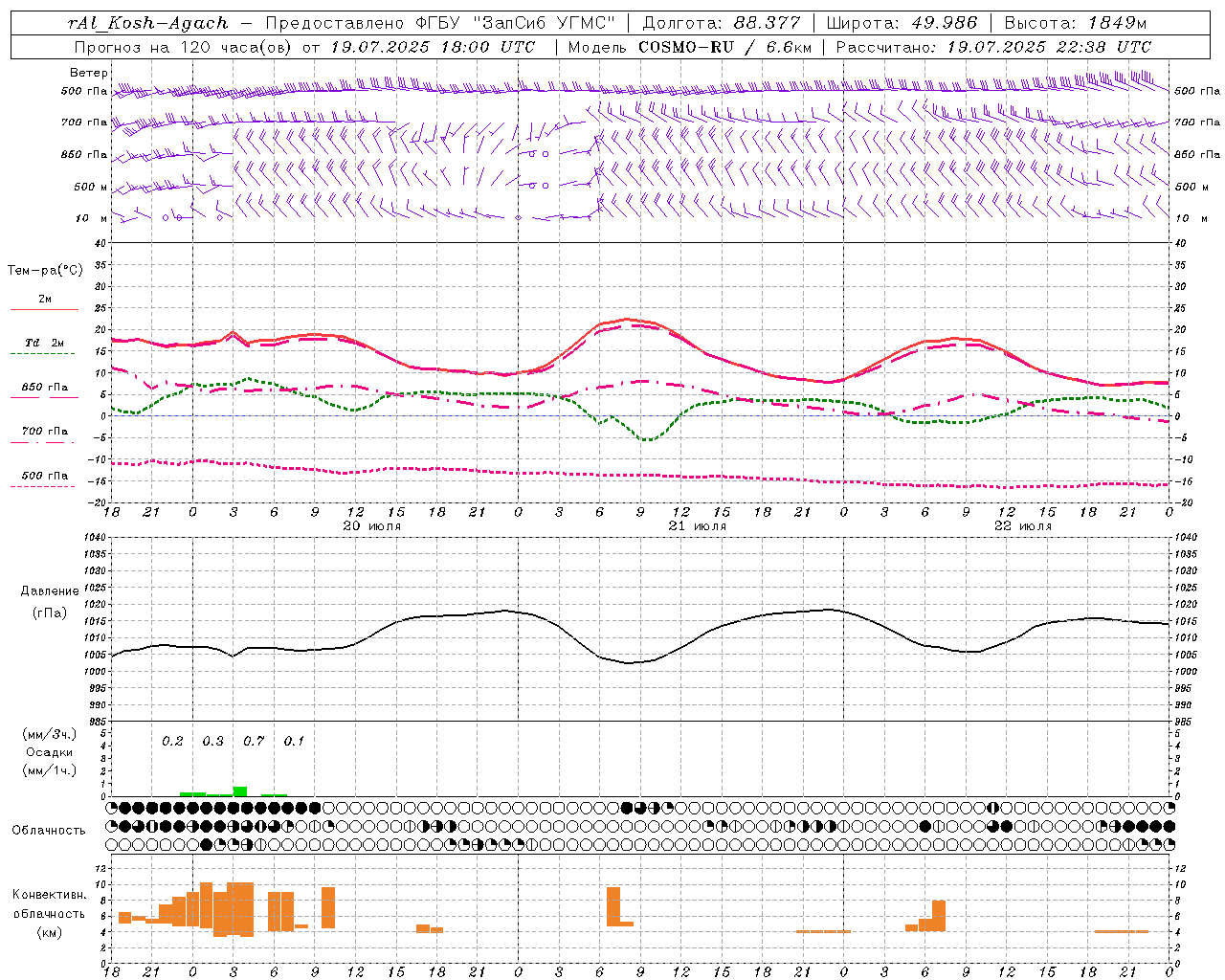The image size is (1225, 980).
Task: Select the text Предоставлено ФГБУ "ЗапСиб УГМС"
Action: click(439, 23)
